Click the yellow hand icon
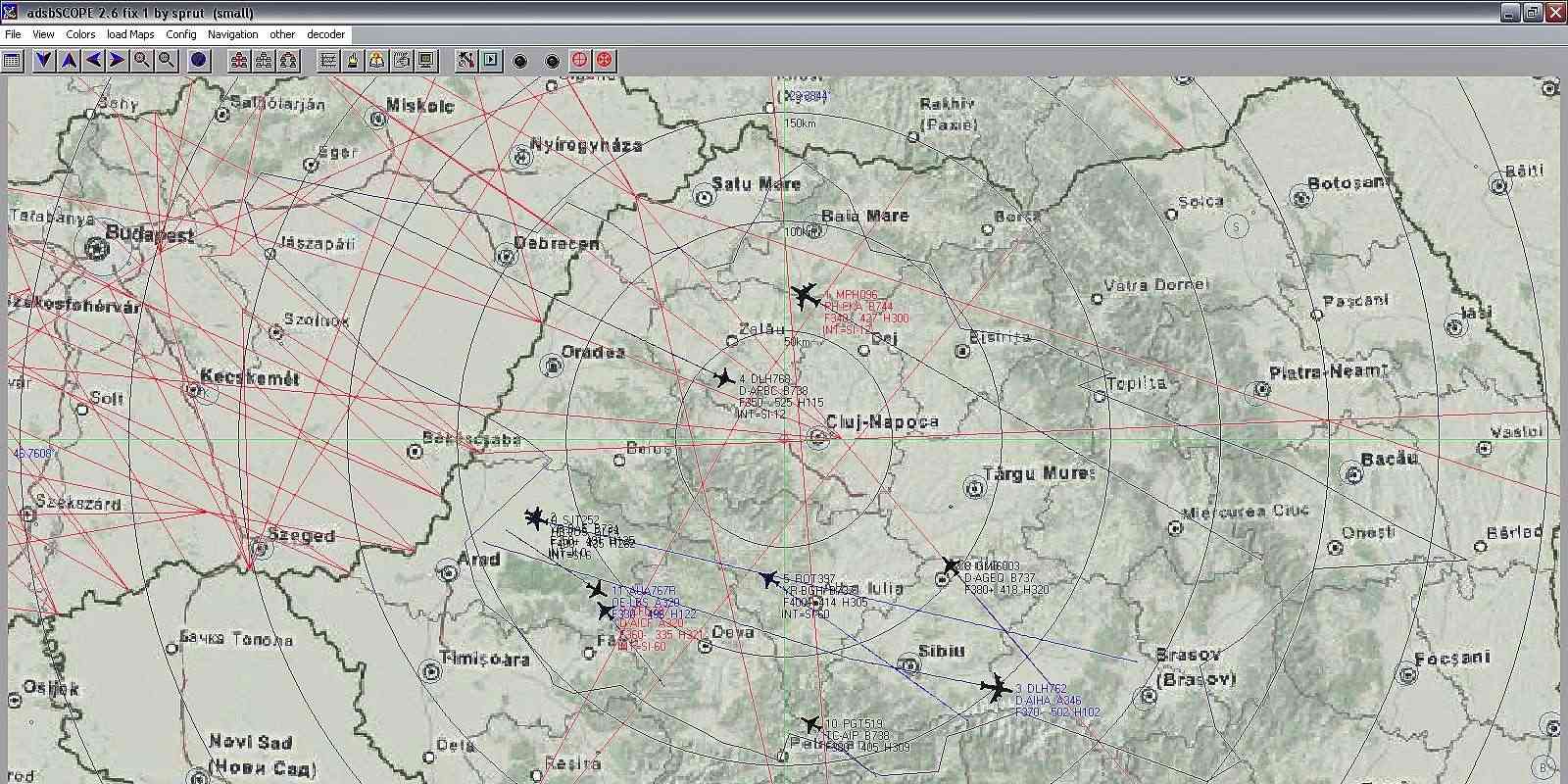Screen dimensions: 1568x784 353,61
